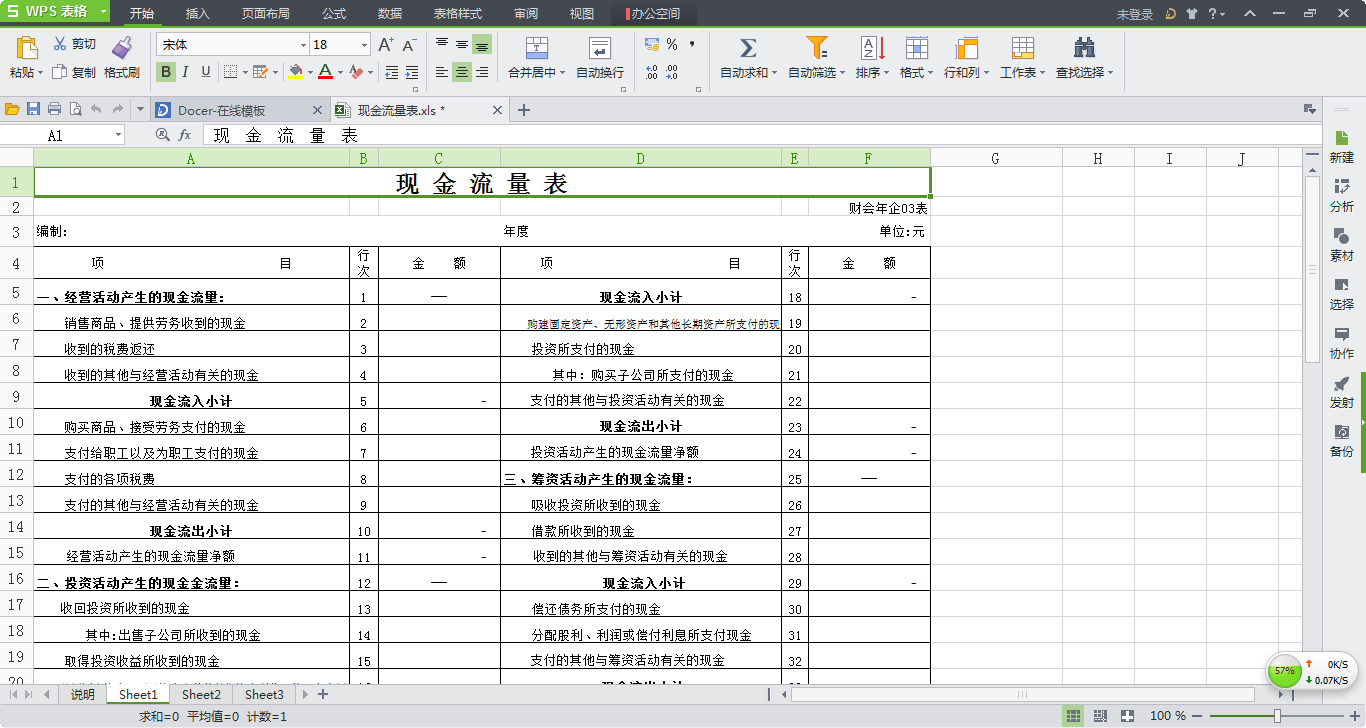Click the Undo arrow
The image size is (1366, 728).
click(x=96, y=109)
